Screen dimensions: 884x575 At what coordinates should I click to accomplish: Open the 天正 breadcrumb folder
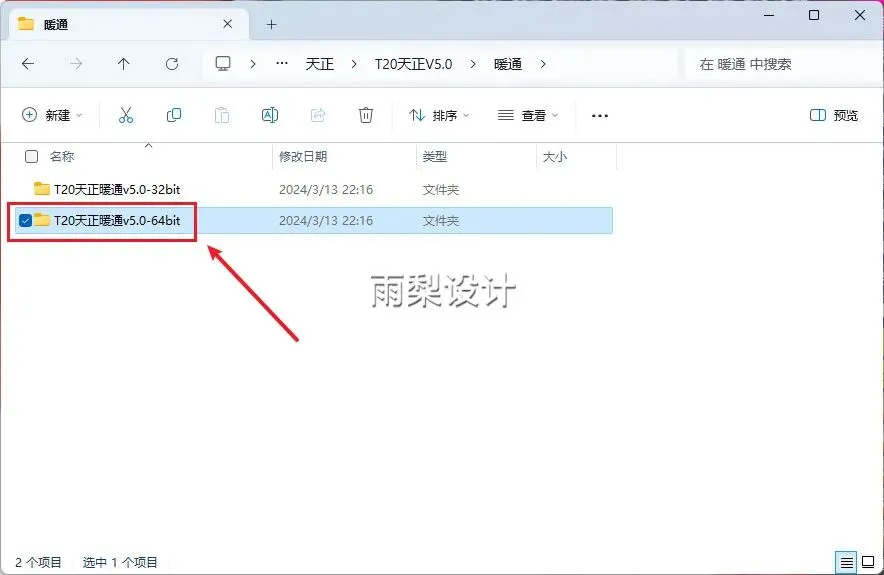(x=320, y=64)
